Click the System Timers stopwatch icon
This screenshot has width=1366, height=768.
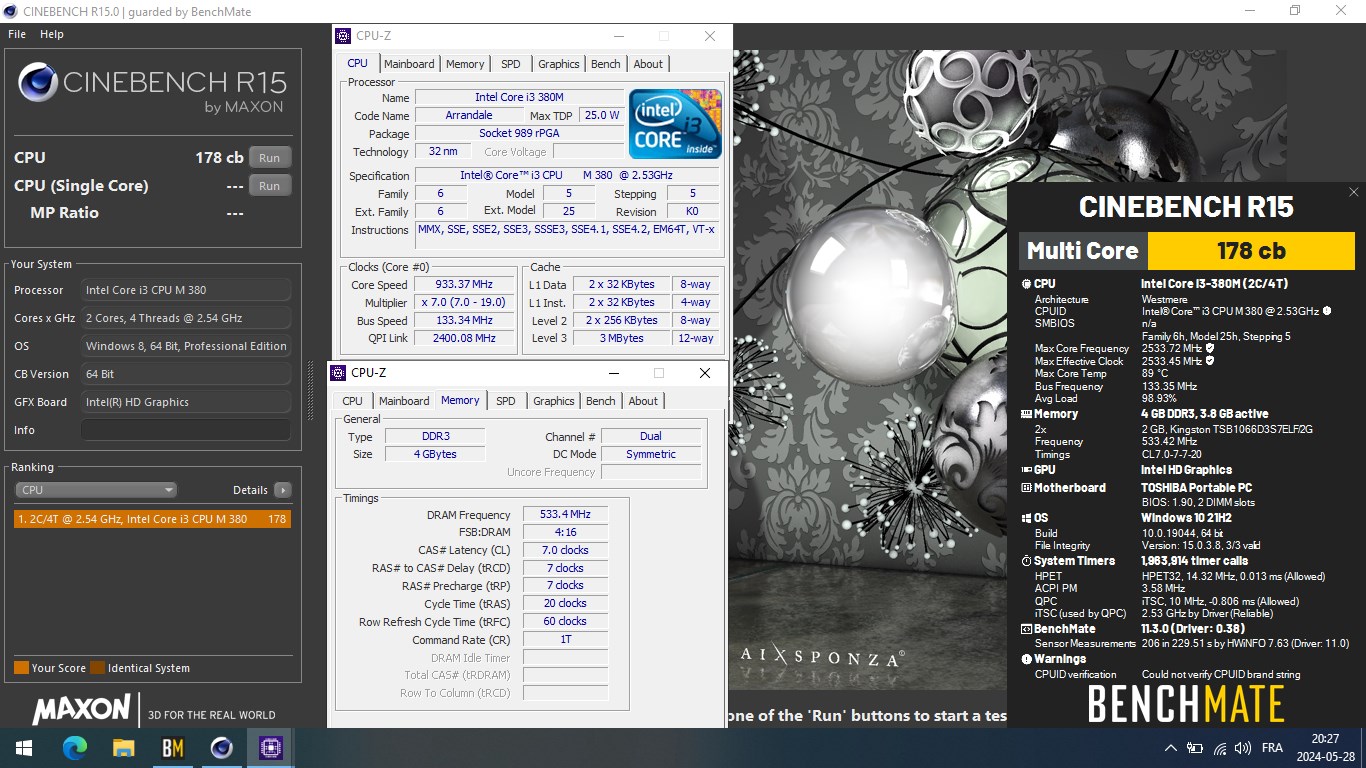click(x=1026, y=561)
